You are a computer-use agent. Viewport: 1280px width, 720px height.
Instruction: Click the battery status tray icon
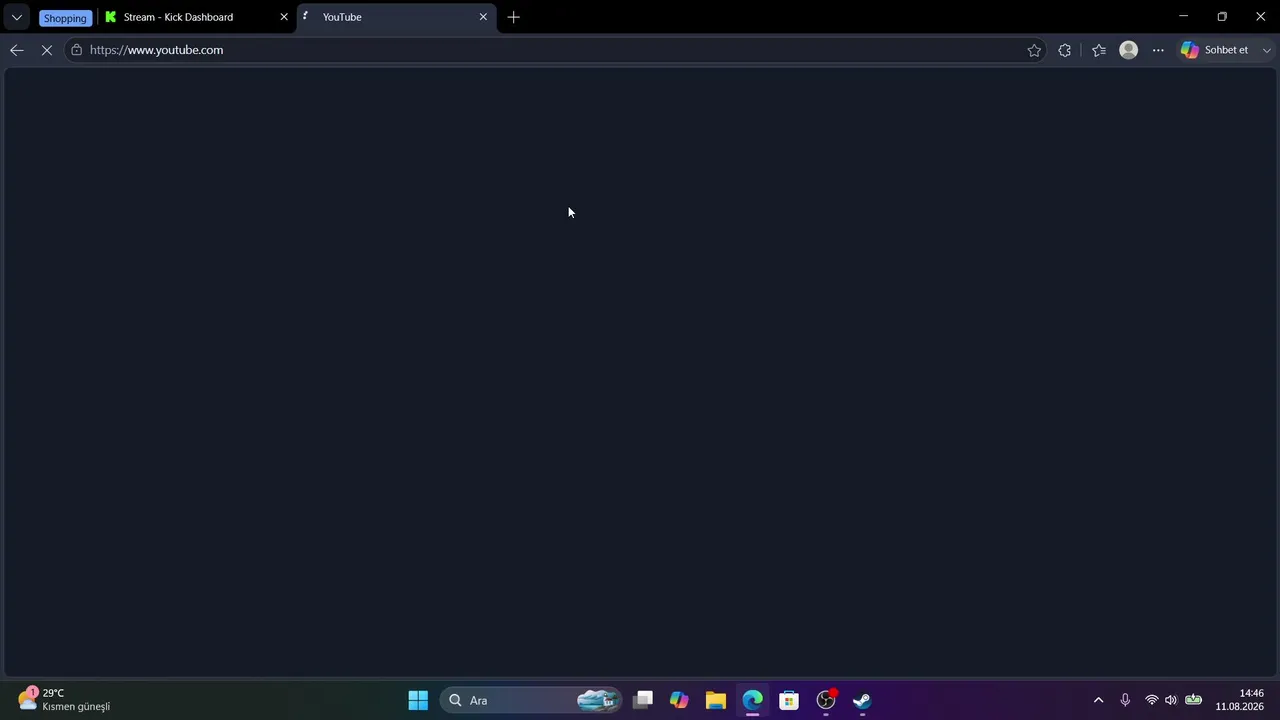[1193, 700]
